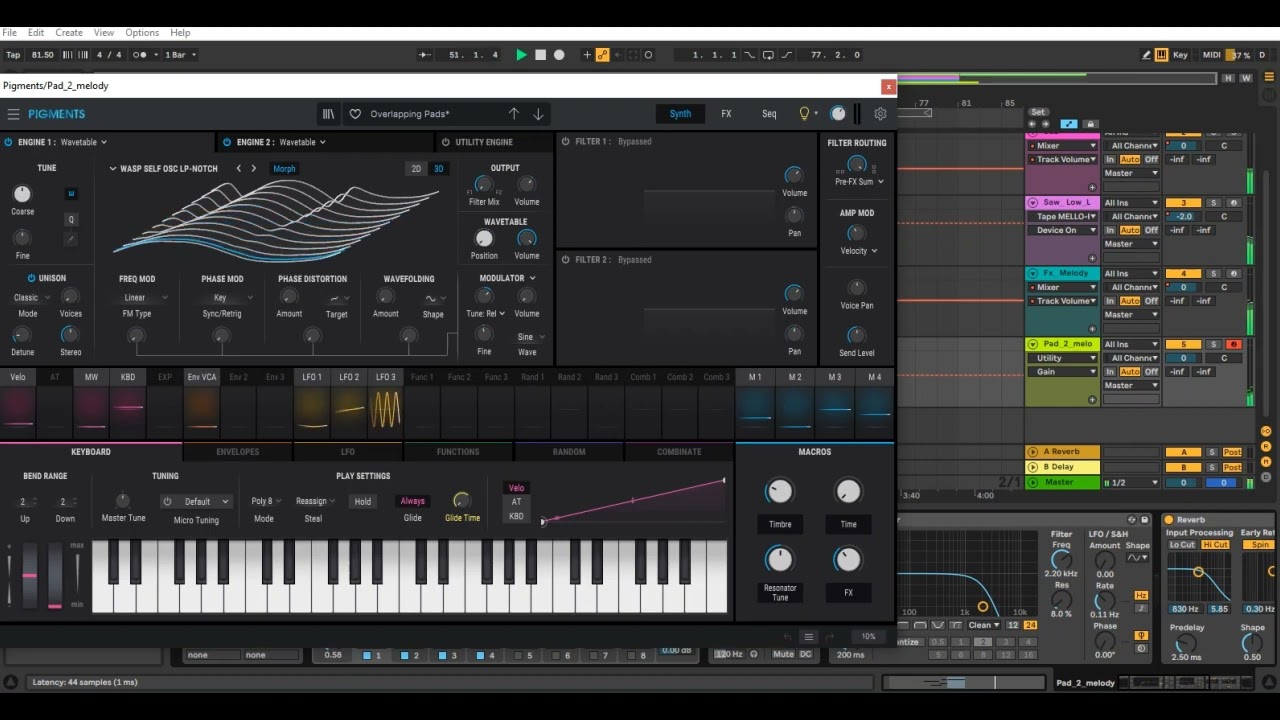
Task: Switch to the FX tab in Pigments
Action: (726, 114)
